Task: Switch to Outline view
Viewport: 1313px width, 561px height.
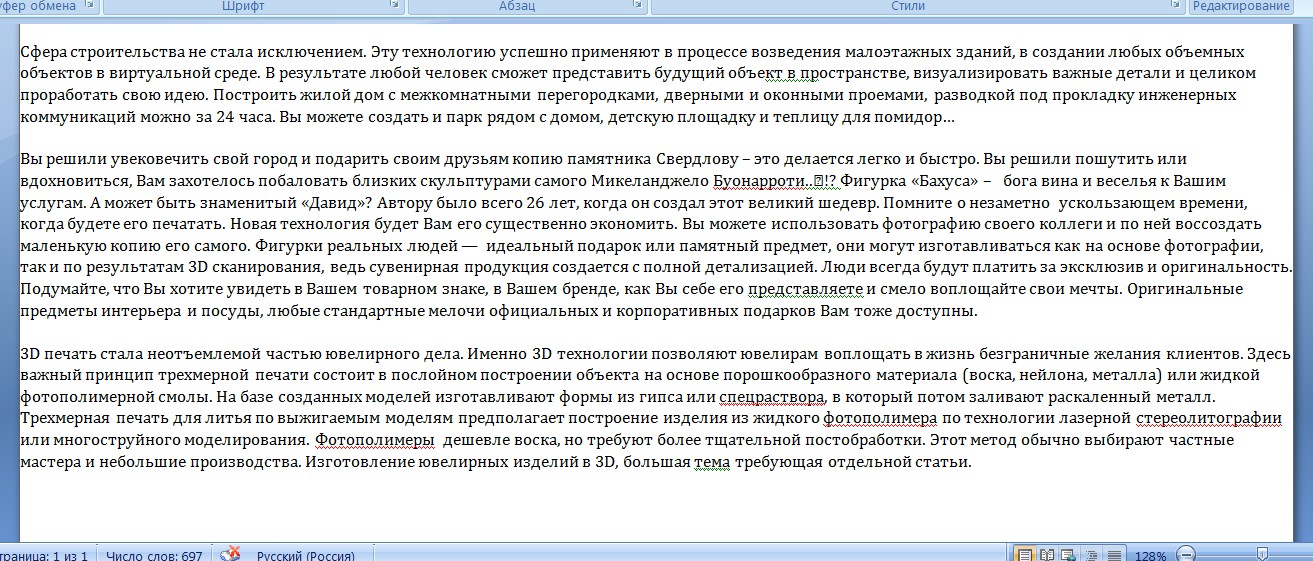Action: pyautogui.click(x=1091, y=555)
